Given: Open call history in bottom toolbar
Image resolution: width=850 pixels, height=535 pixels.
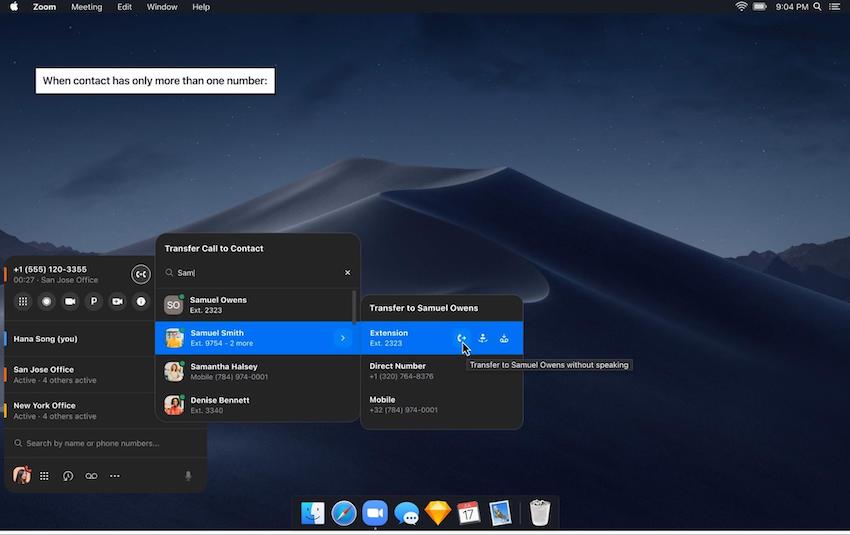Looking at the screenshot, I should click(68, 476).
